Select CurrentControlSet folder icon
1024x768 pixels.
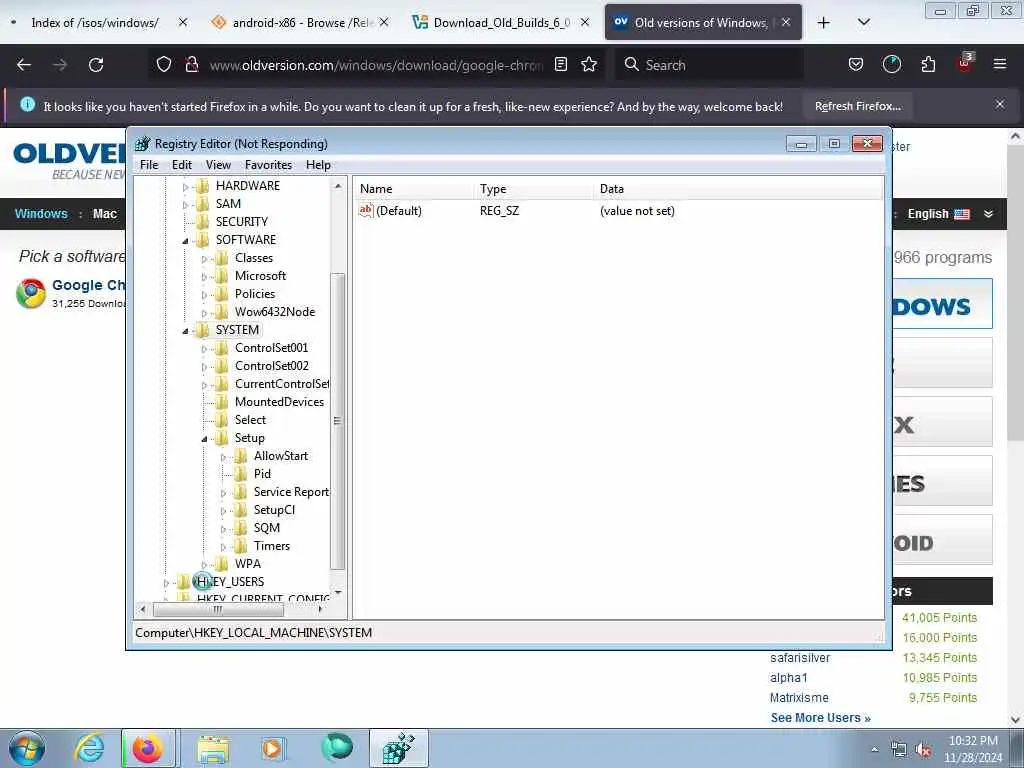pyautogui.click(x=222, y=384)
